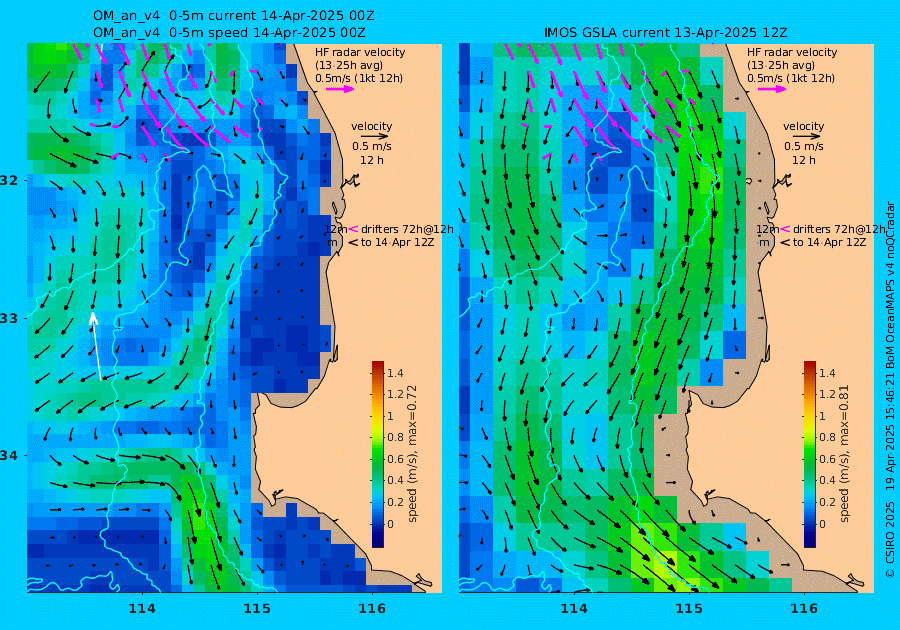Viewport: 900px width, 630px height.
Task: Click the '1.4' tick on right colorbar
Action: click(827, 374)
